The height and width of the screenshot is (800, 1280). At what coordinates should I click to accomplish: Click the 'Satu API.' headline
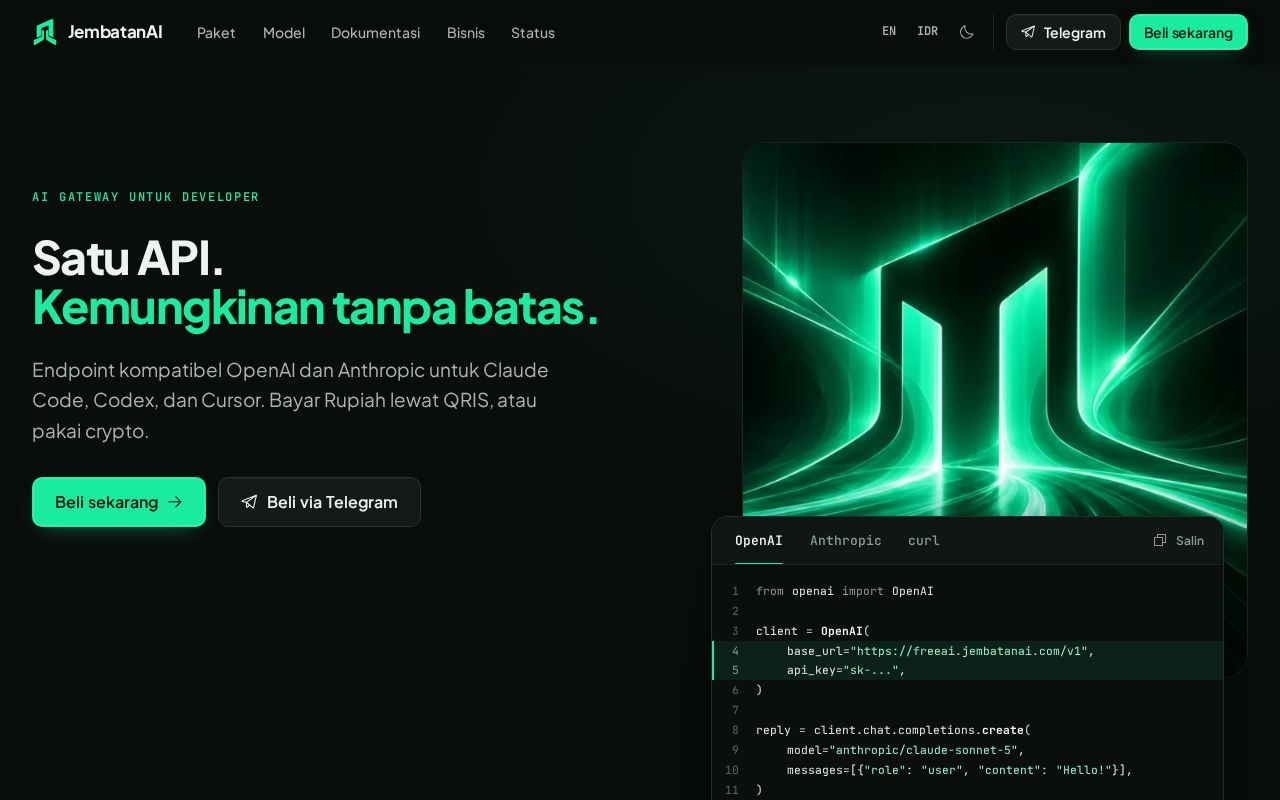(x=128, y=258)
